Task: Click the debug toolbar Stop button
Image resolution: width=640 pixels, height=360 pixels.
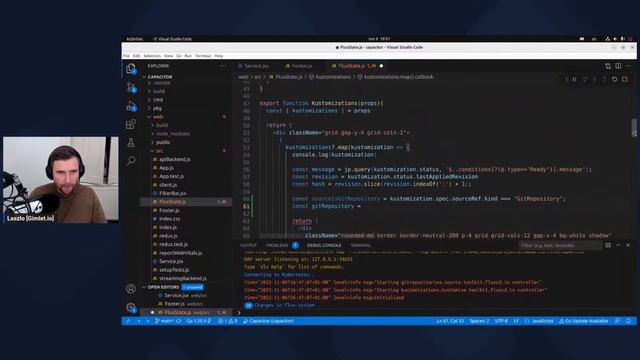Action: pyautogui.click(x=625, y=79)
